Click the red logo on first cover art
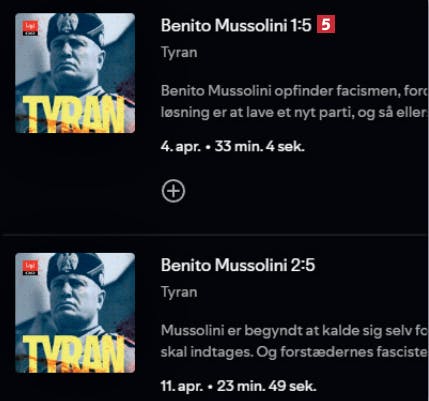Screen dimensions: 429x401 click(30, 28)
